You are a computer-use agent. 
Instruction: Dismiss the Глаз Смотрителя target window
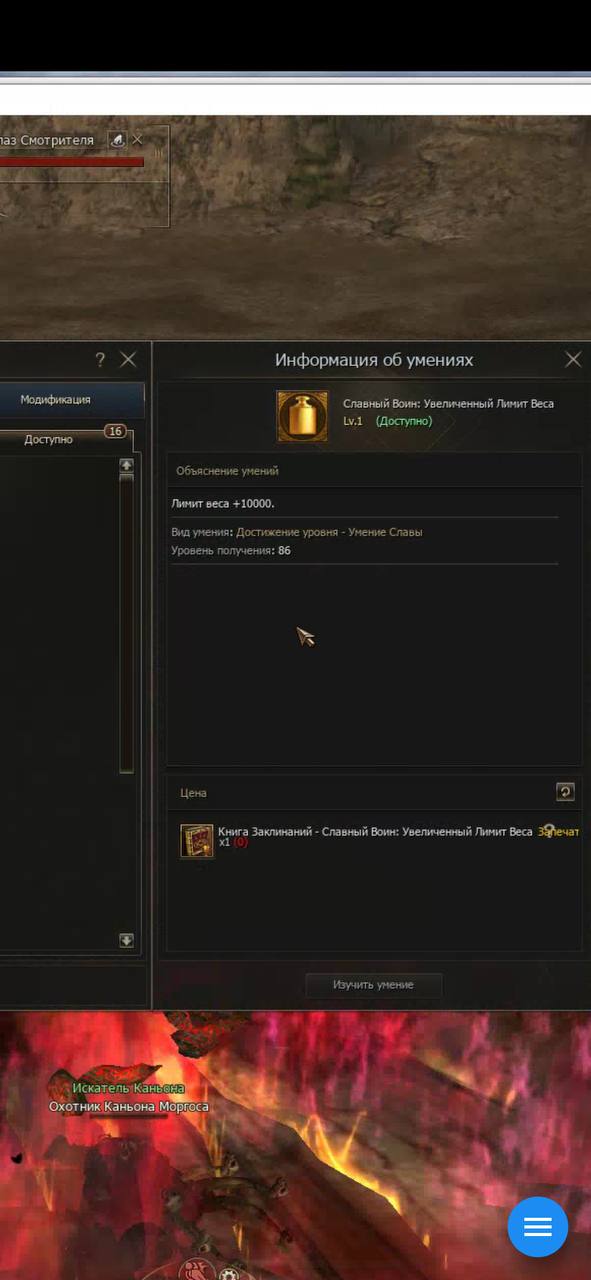point(138,140)
